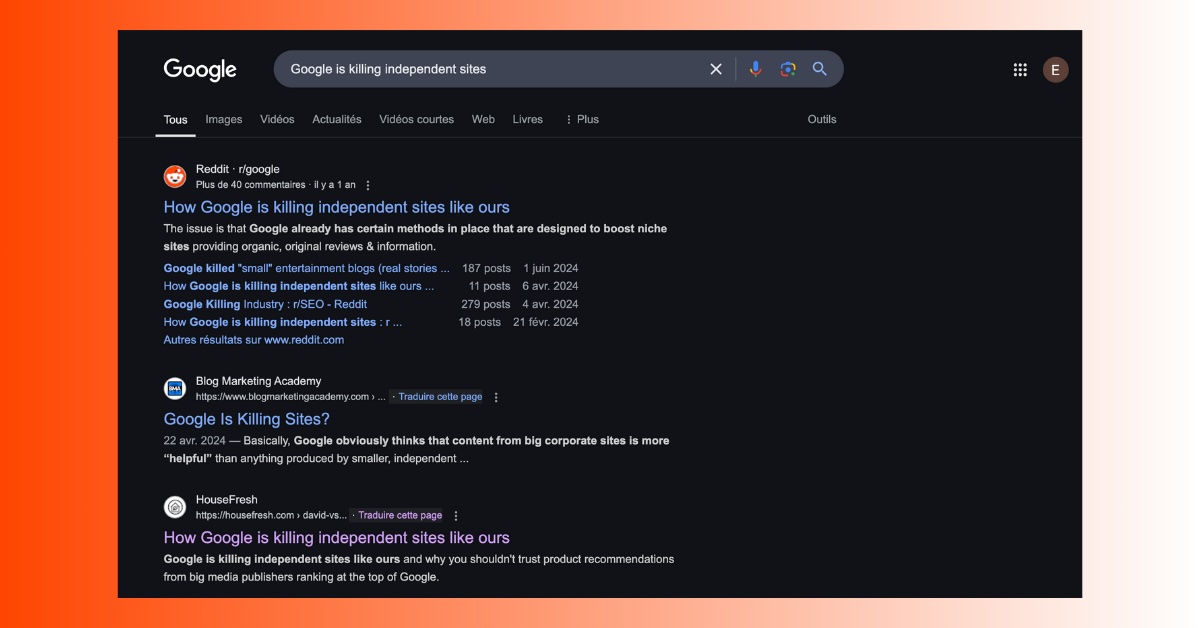Switch to the Actualités tab

337,119
